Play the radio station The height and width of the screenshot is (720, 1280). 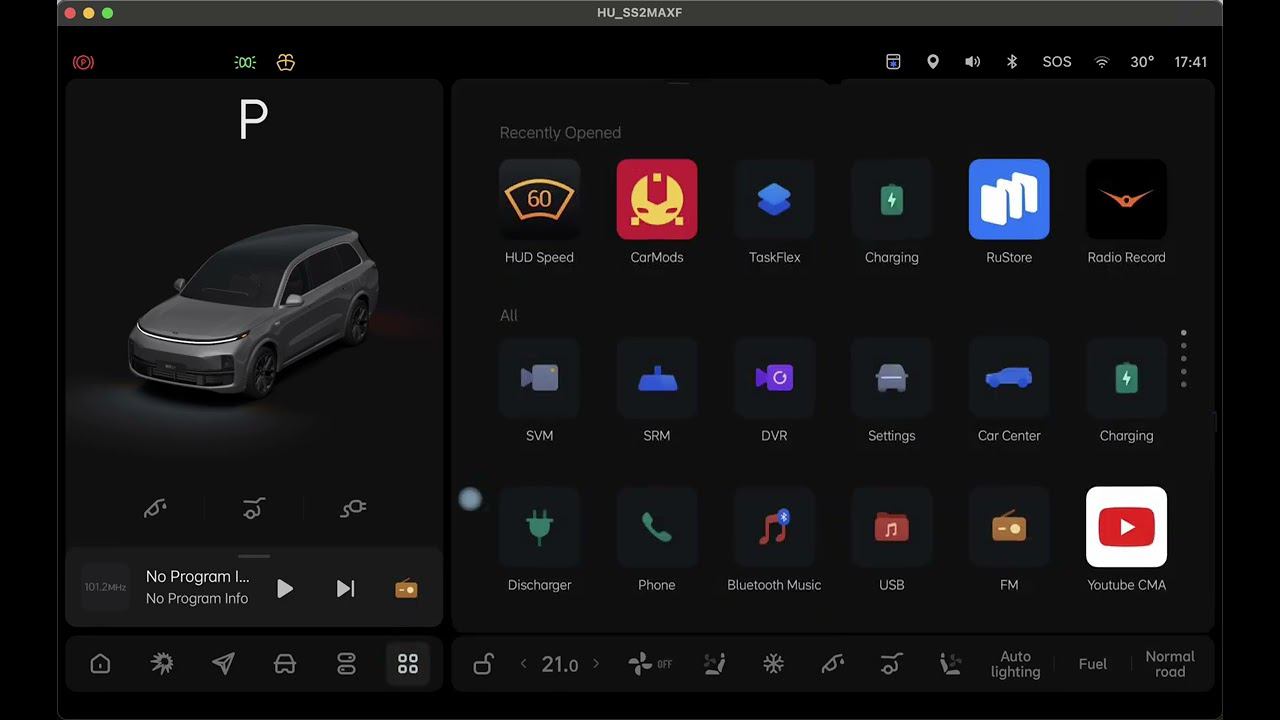point(285,588)
